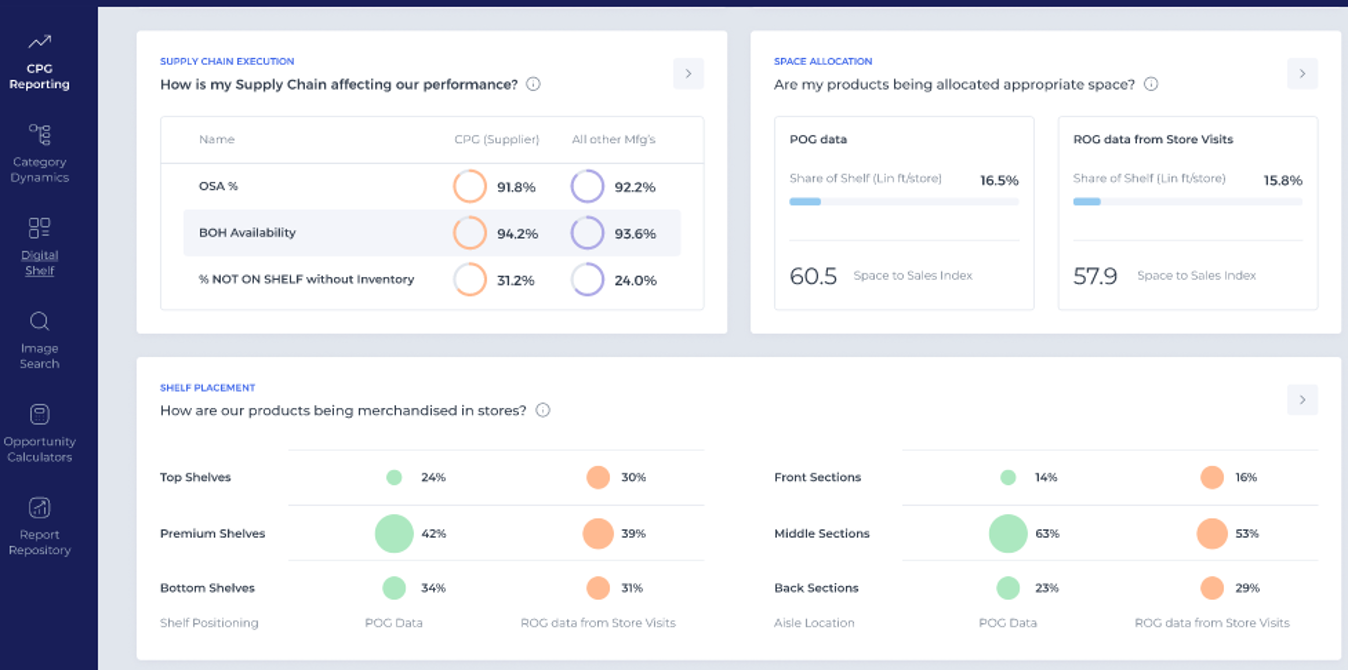Open CPG Reporting in the sidebar
The image size is (1348, 670).
click(39, 62)
